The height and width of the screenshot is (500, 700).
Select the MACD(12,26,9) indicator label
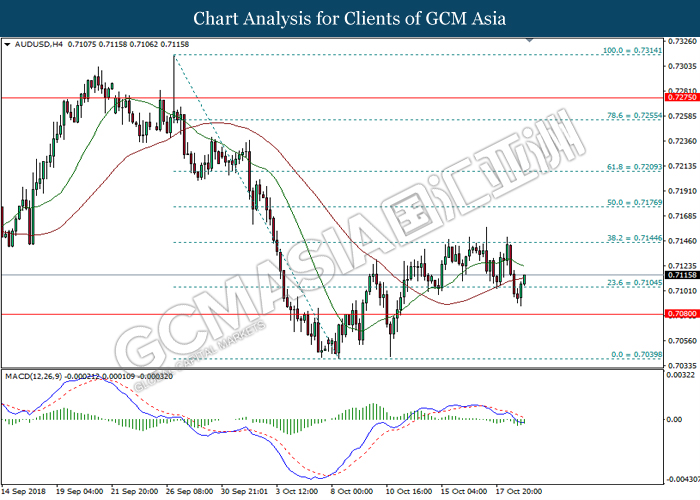click(x=39, y=375)
